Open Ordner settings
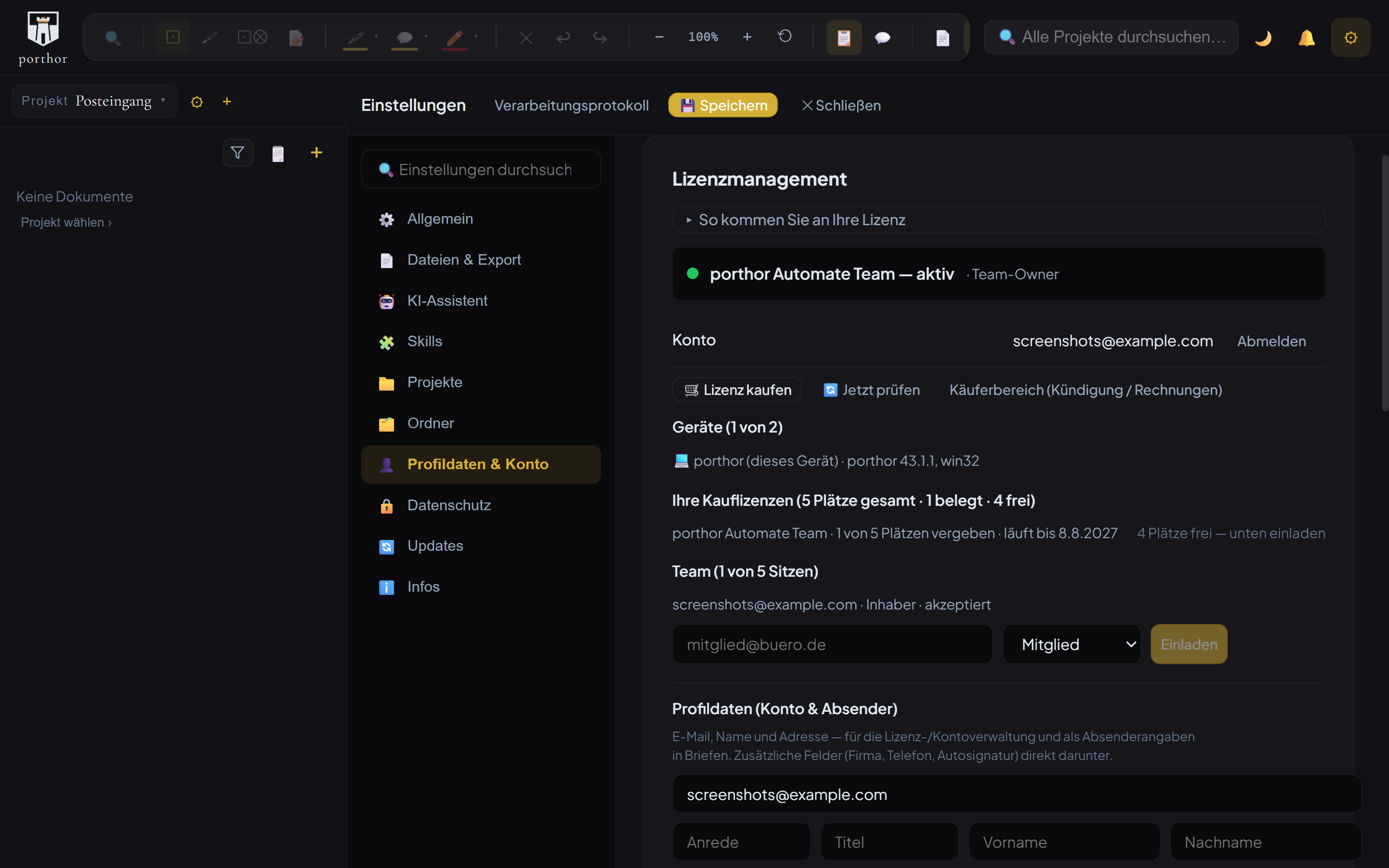 point(481,424)
